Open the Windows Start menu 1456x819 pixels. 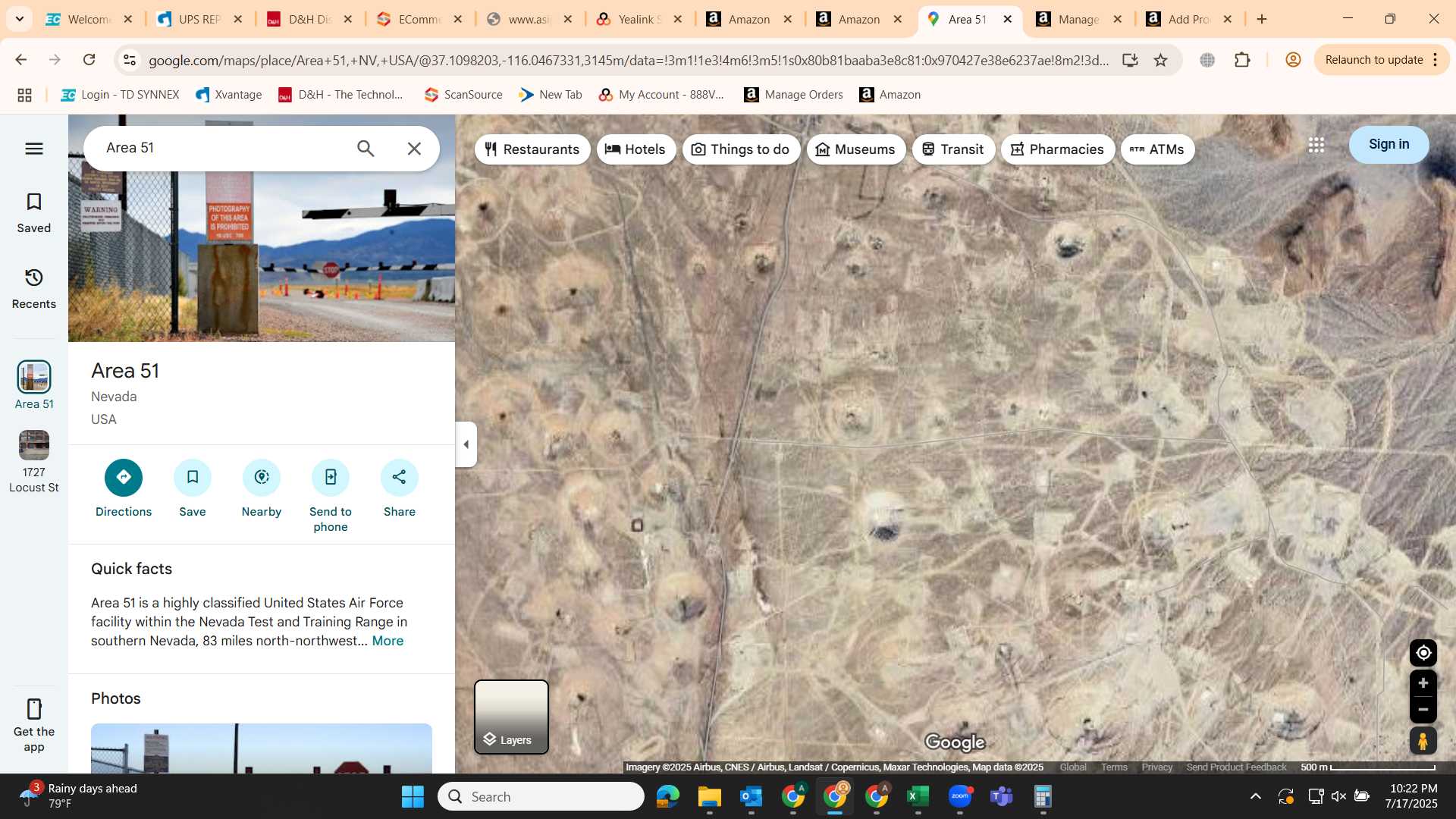pyautogui.click(x=413, y=796)
